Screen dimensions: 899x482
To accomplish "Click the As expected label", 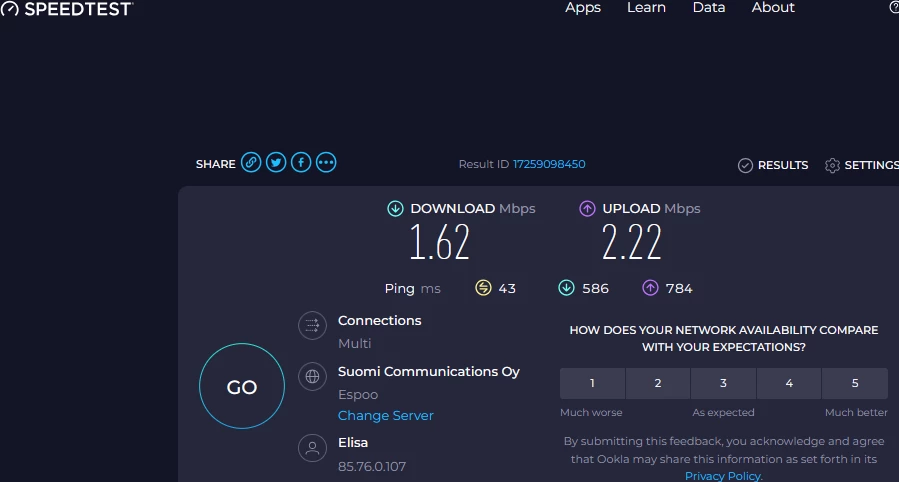I will 724,413.
